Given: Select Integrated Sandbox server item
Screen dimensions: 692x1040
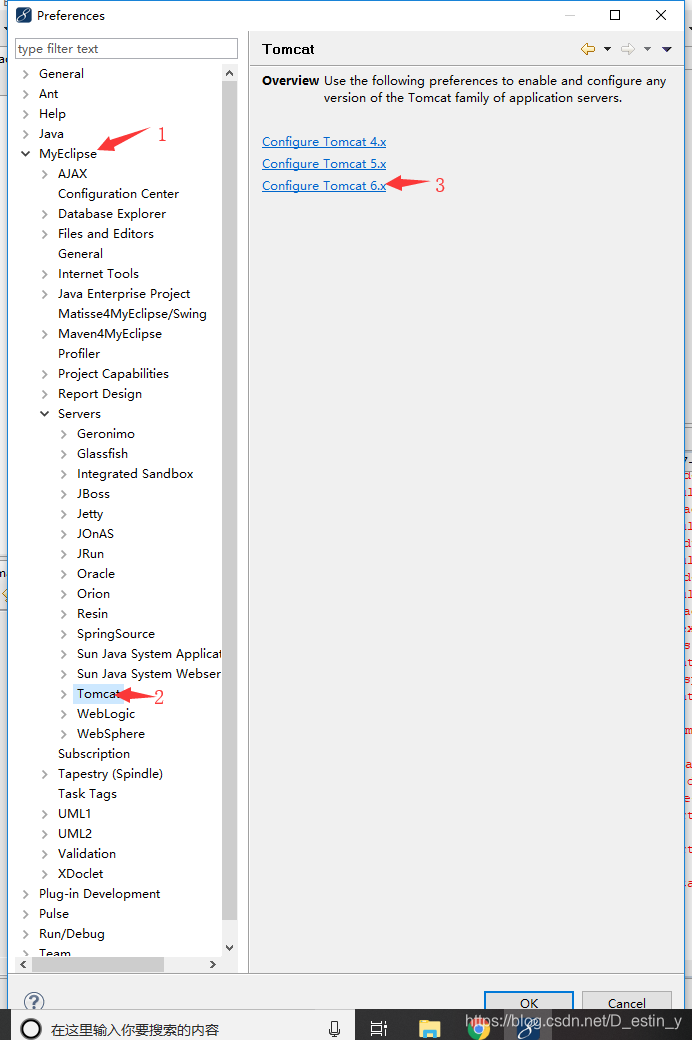Looking at the screenshot, I should coord(135,474).
